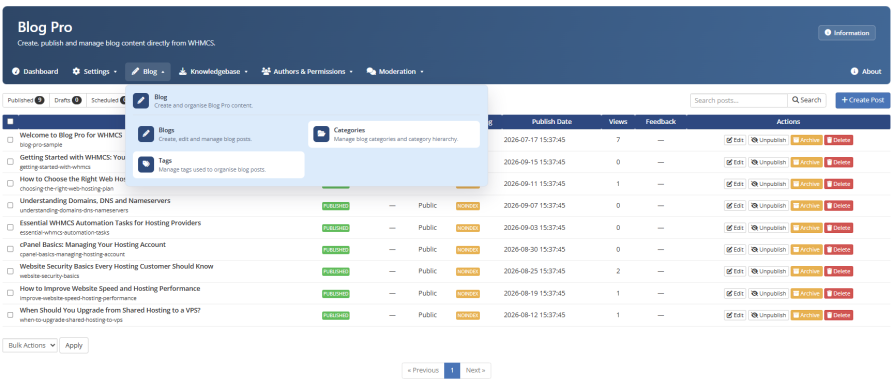Screen dimensions: 892x389
Task: Expand the Settings menu arrow
Action: (115, 72)
